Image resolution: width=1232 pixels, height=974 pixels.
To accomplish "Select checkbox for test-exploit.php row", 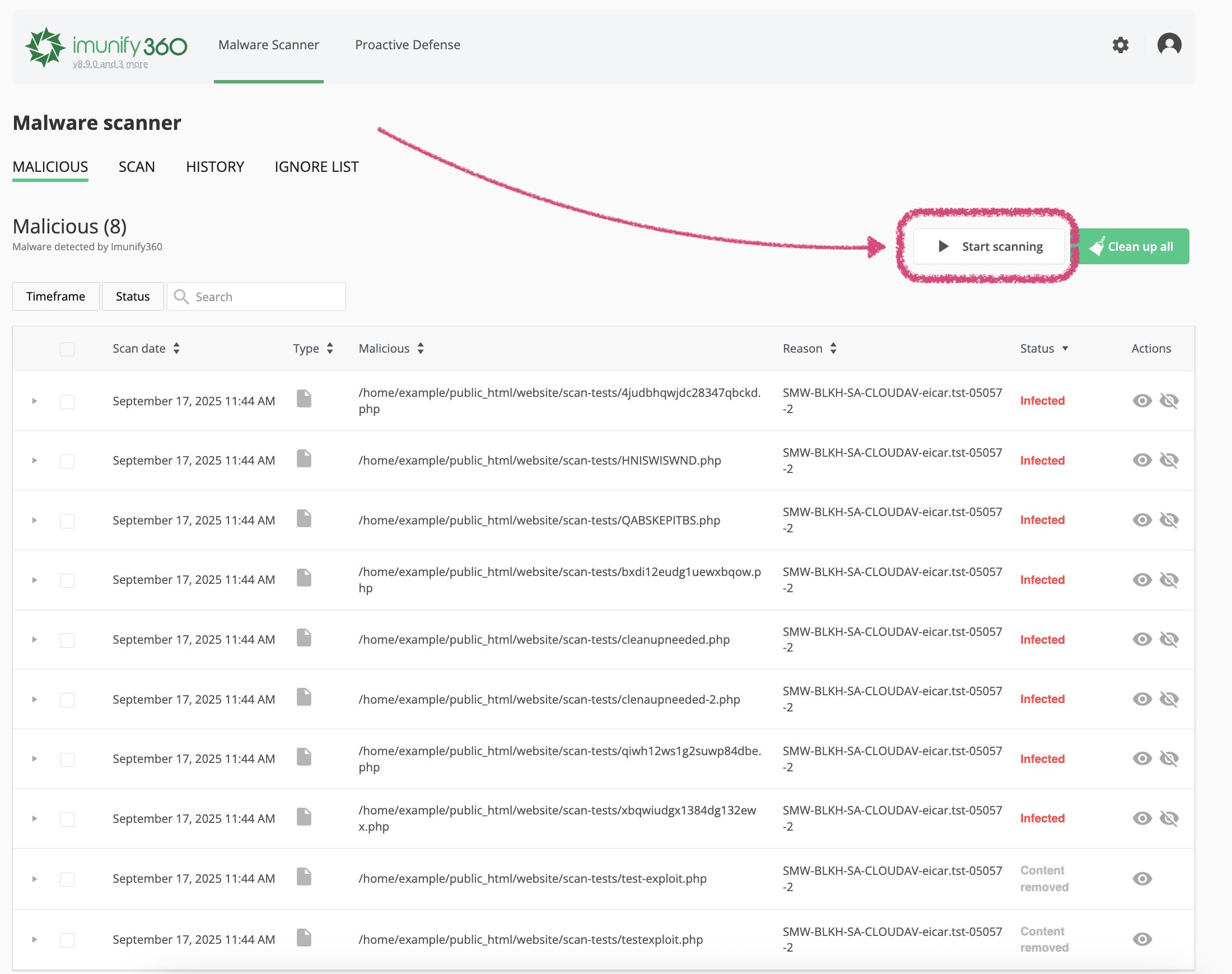I will tap(67, 879).
